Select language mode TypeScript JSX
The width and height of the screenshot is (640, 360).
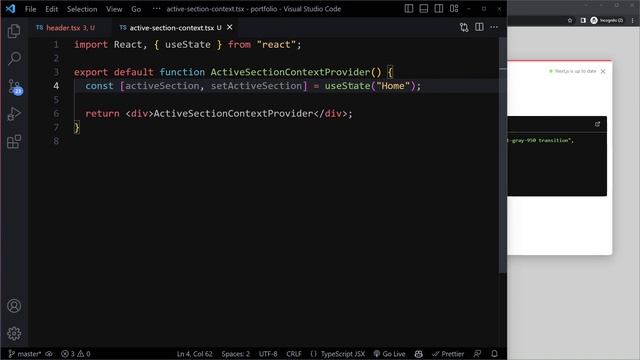coord(338,354)
